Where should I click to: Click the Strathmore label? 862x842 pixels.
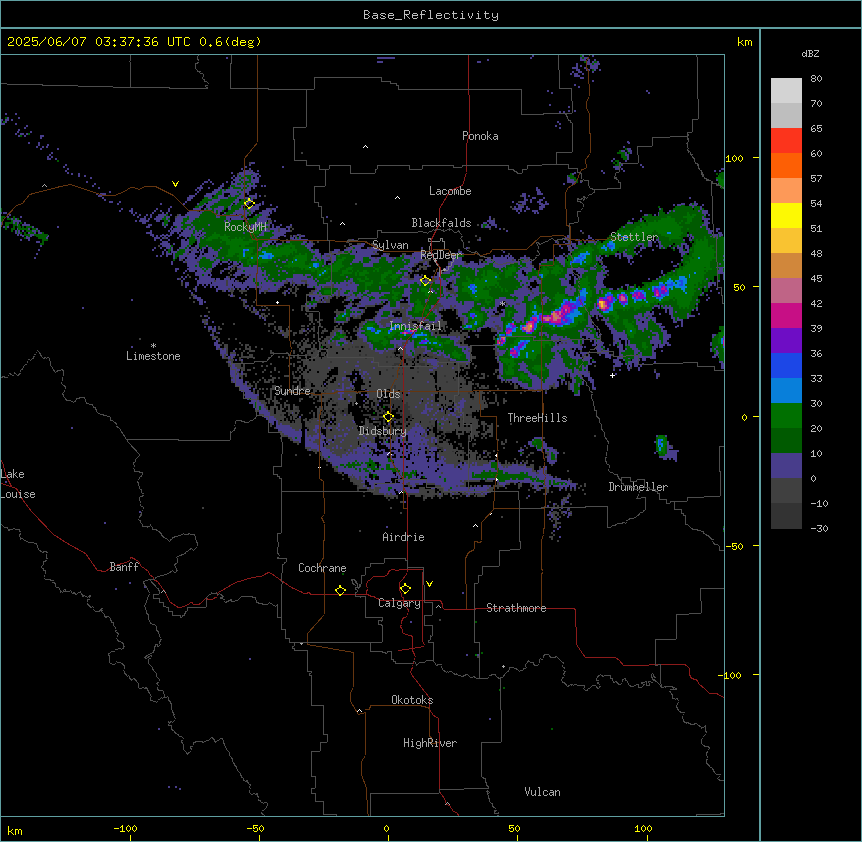click(516, 608)
